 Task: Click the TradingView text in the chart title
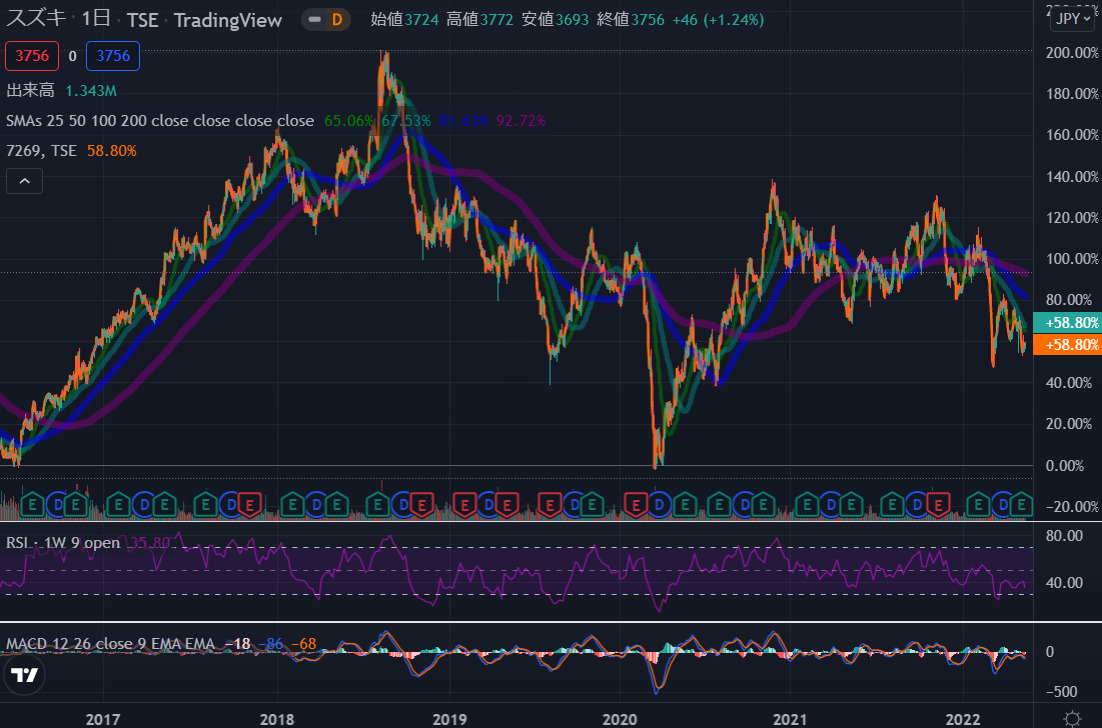[x=228, y=20]
